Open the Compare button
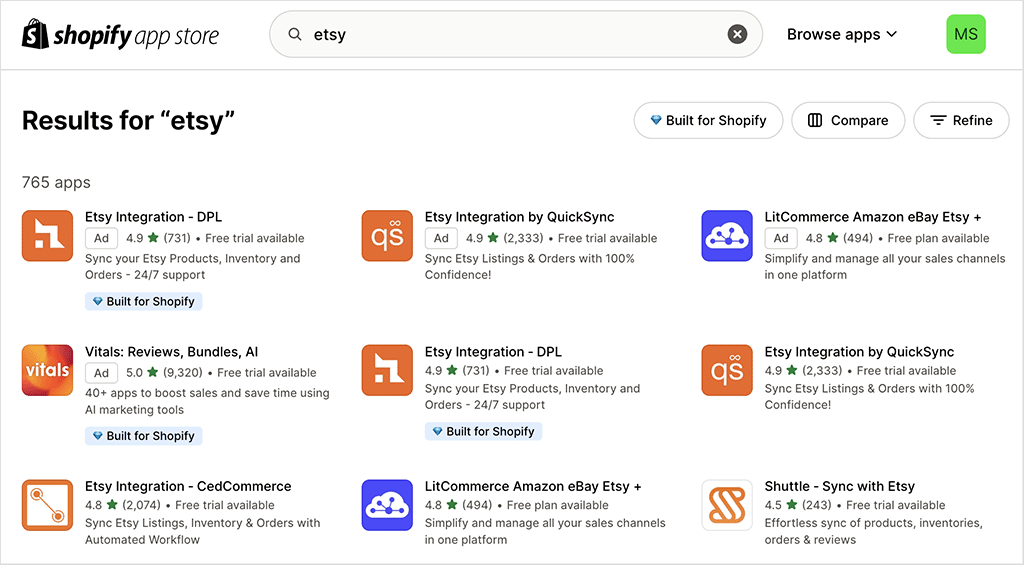The height and width of the screenshot is (565, 1024). point(848,120)
